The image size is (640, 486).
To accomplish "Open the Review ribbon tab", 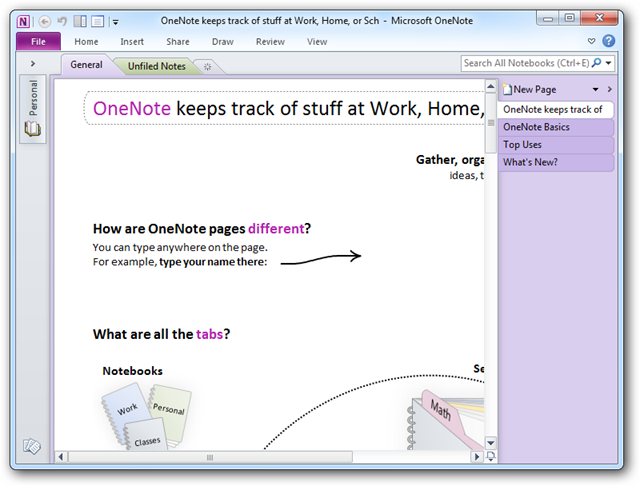I will [270, 42].
